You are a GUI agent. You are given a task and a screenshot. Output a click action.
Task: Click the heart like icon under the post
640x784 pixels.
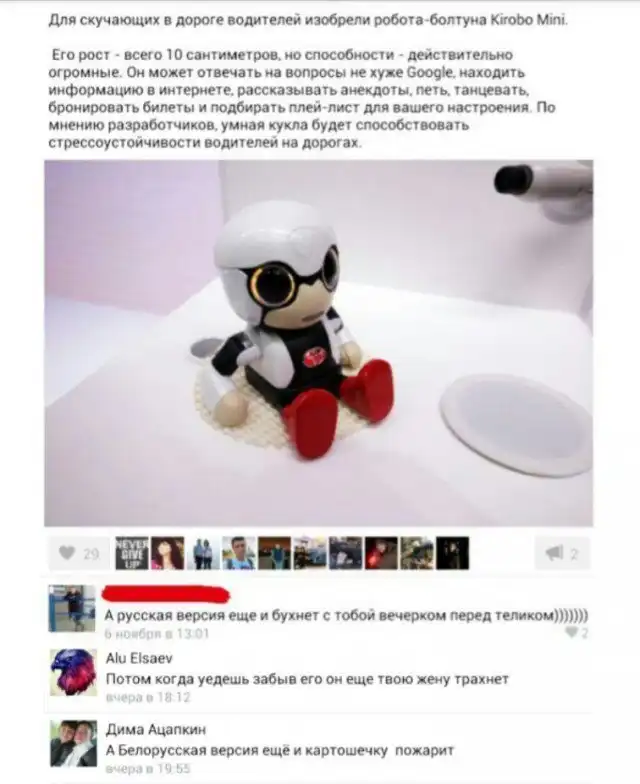[67, 553]
